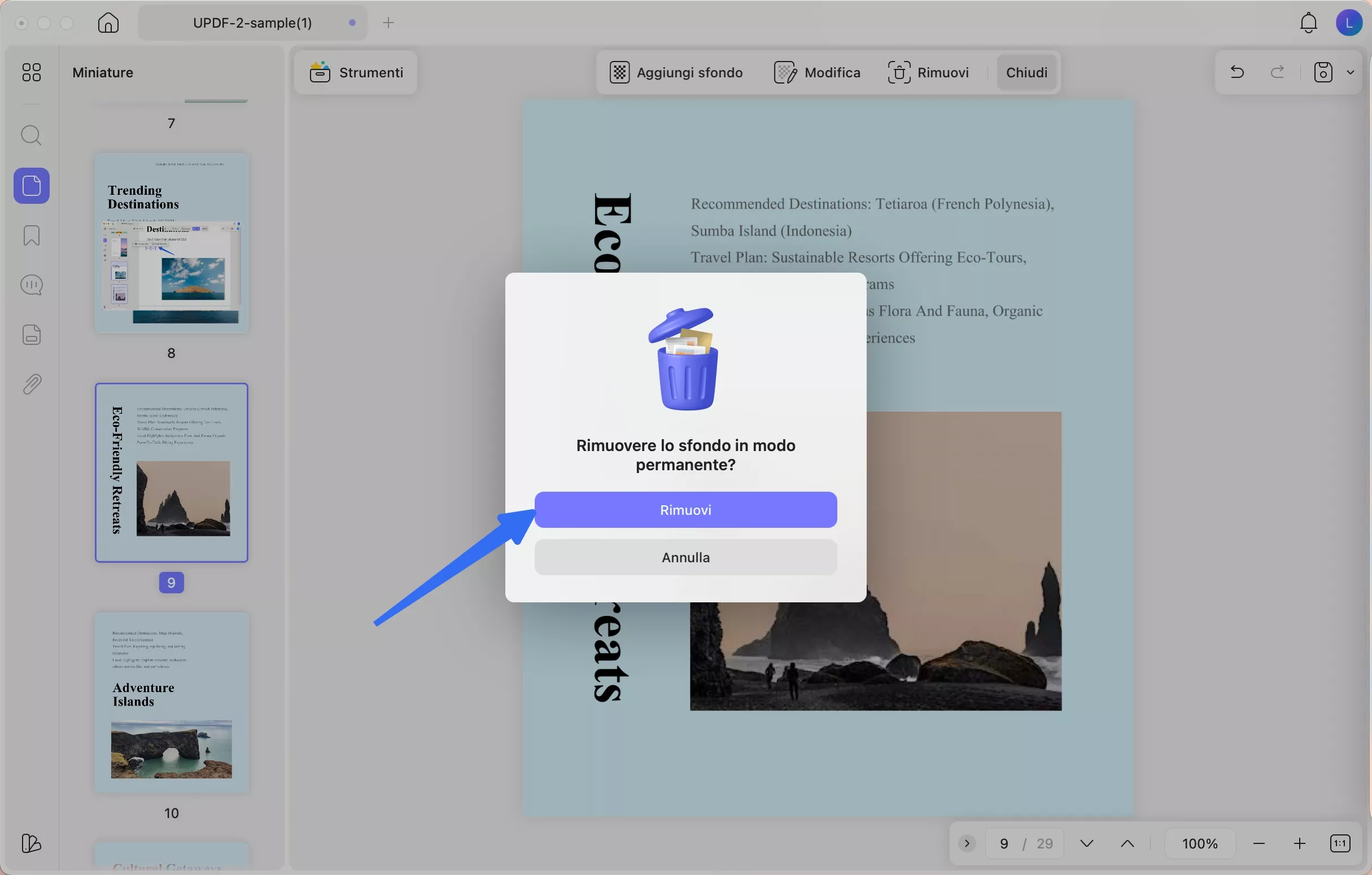Image resolution: width=1372 pixels, height=875 pixels.
Task: Expand the save options dropdown arrow
Action: pos(1351,72)
